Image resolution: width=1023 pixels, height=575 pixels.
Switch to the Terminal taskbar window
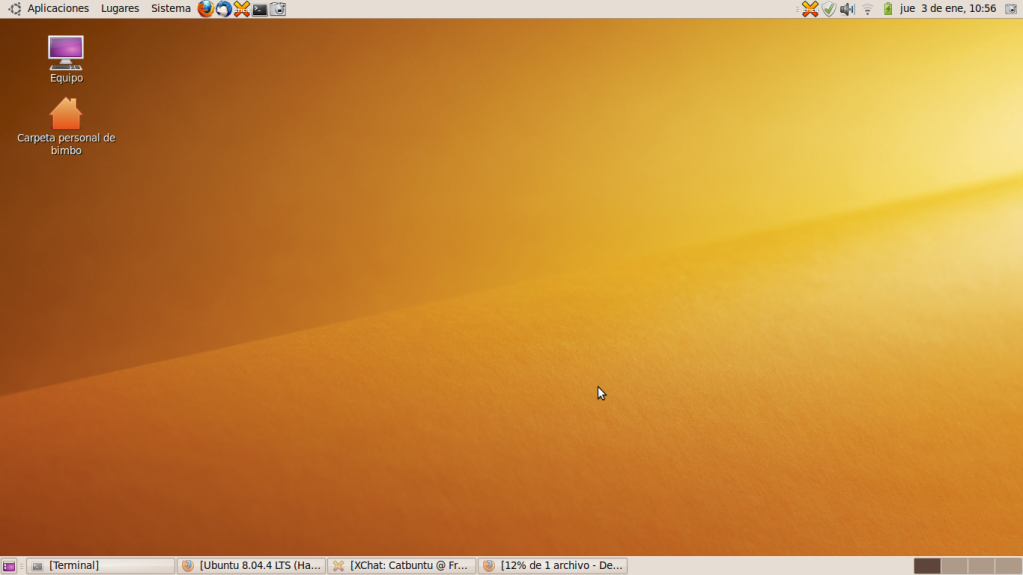(100, 566)
